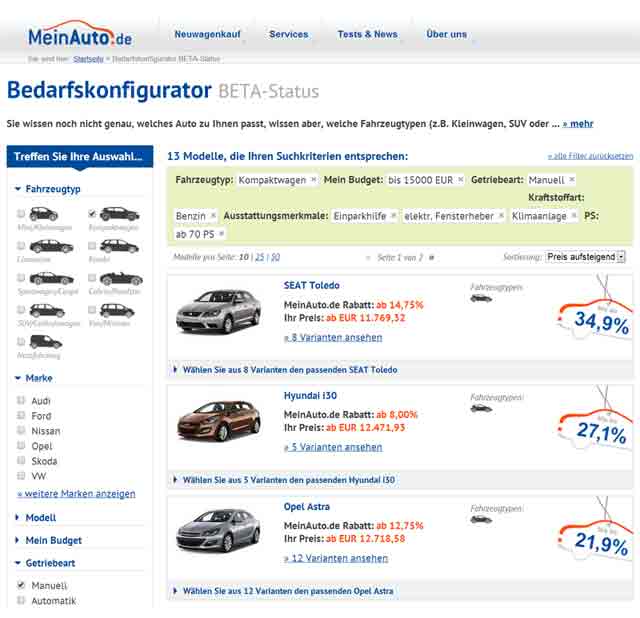The height and width of the screenshot is (618, 640).
Task: Open the Services menu
Action: pos(289,34)
